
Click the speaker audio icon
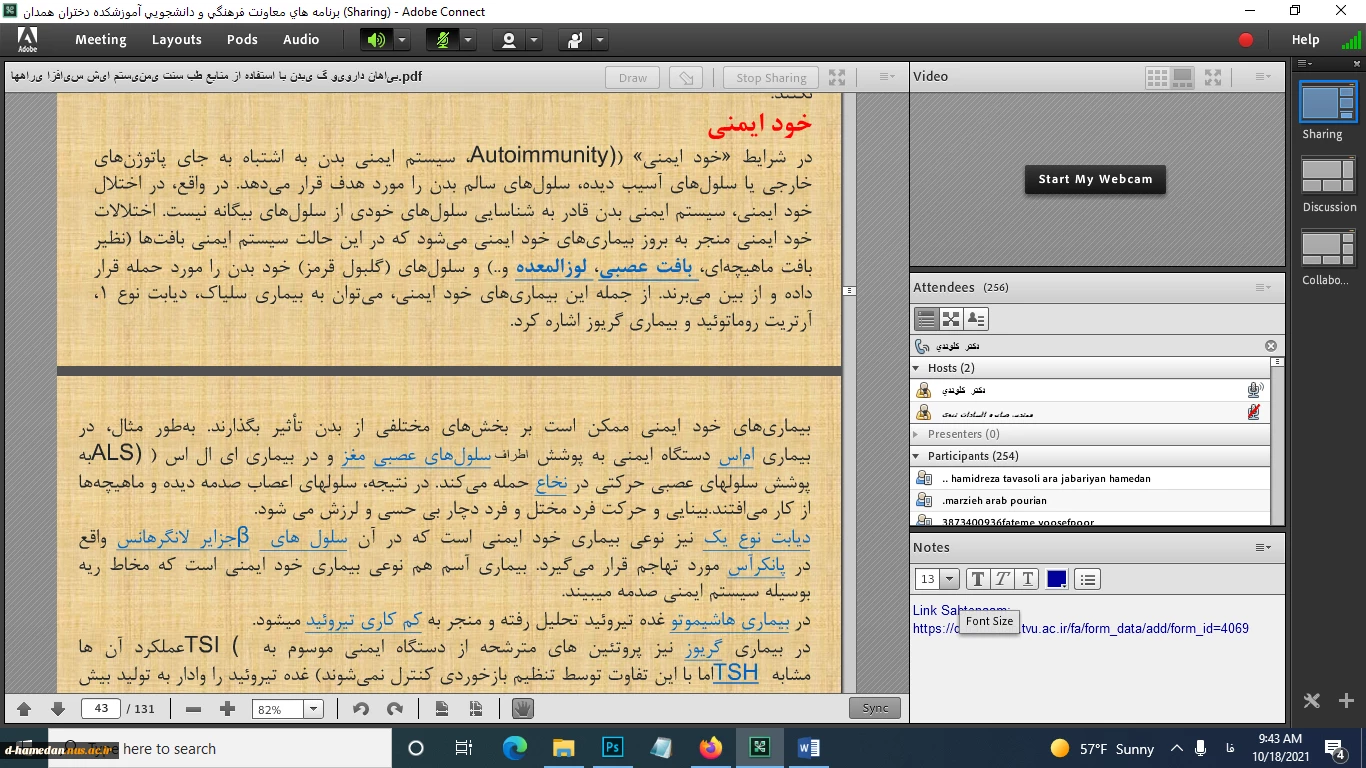[x=376, y=40]
